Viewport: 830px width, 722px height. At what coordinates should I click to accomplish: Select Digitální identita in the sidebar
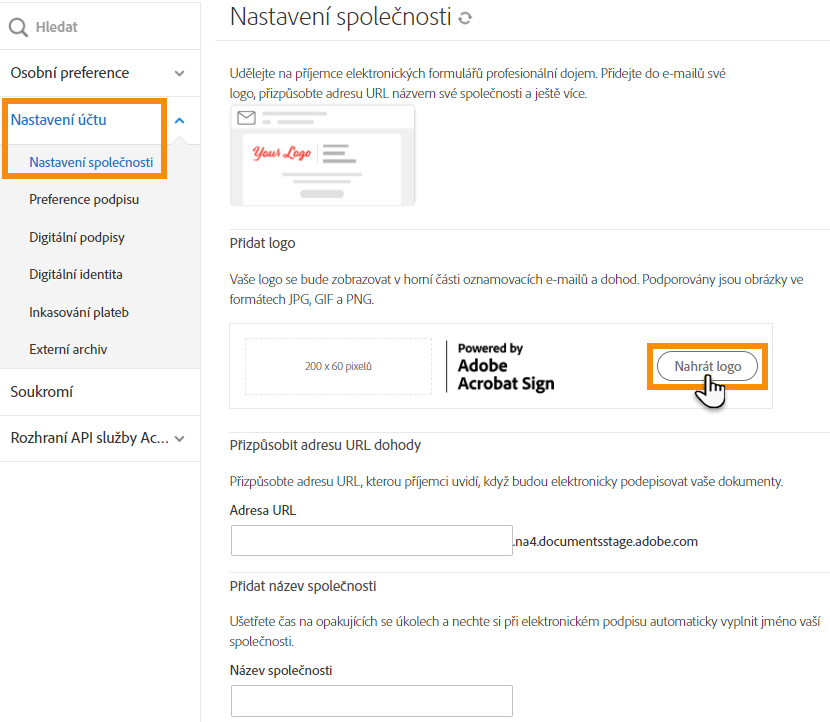[x=76, y=275]
